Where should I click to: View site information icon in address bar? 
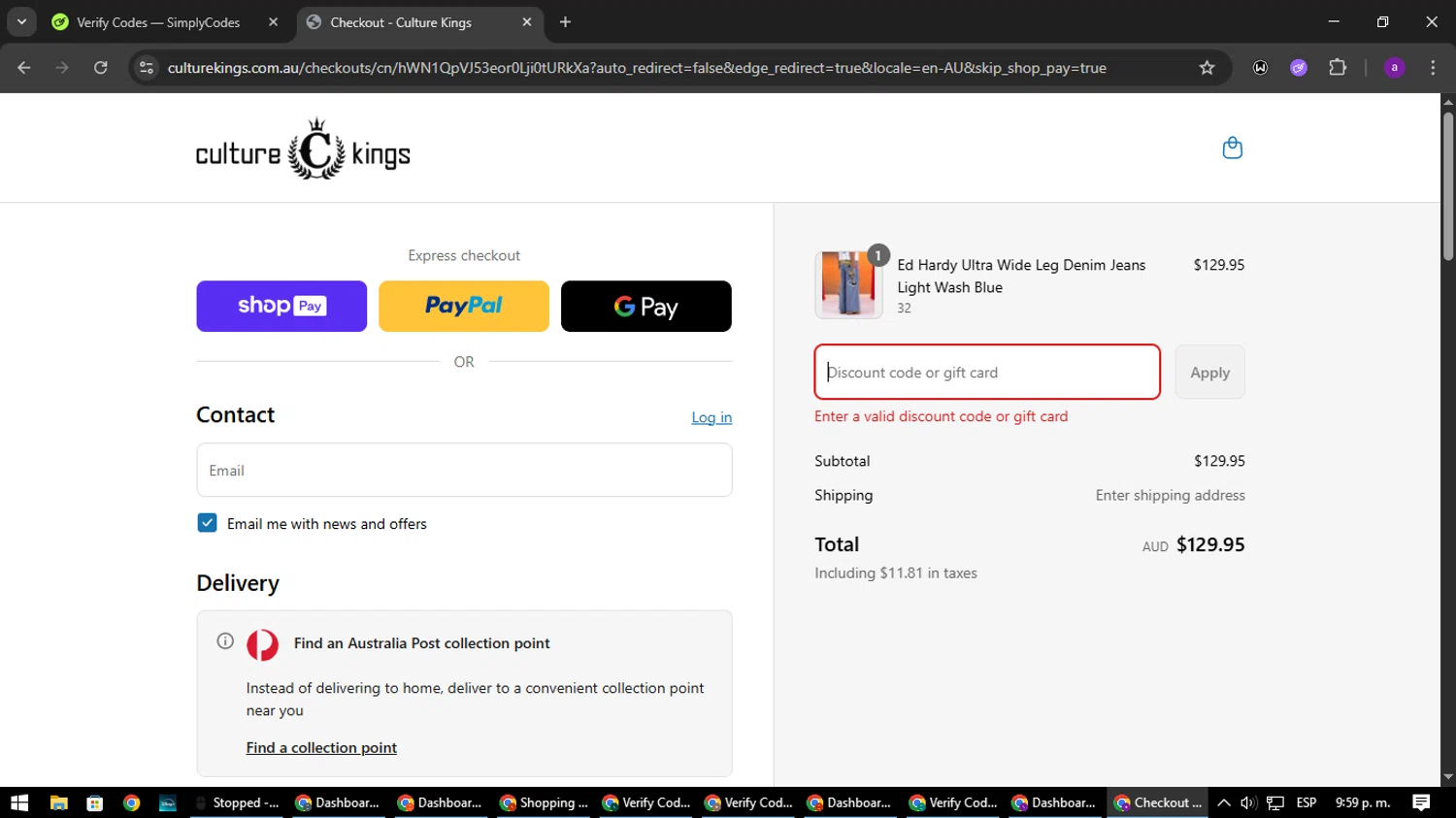coord(147,68)
